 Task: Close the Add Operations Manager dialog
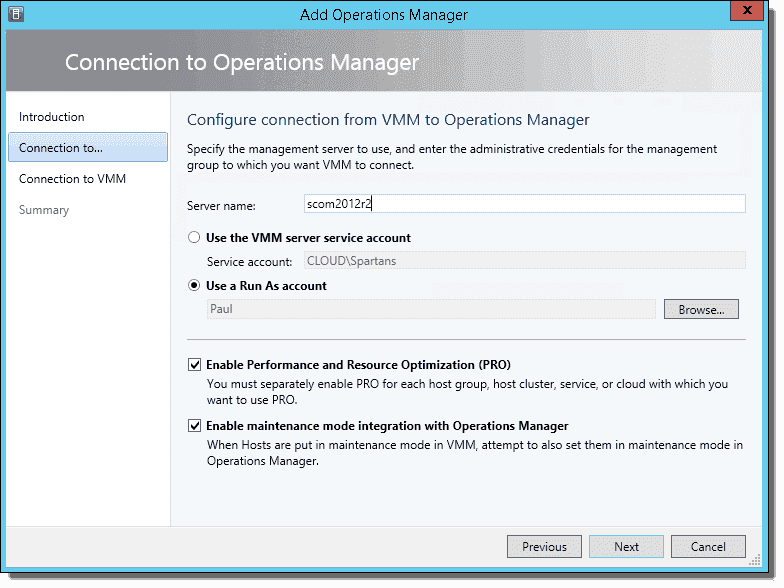point(747,10)
